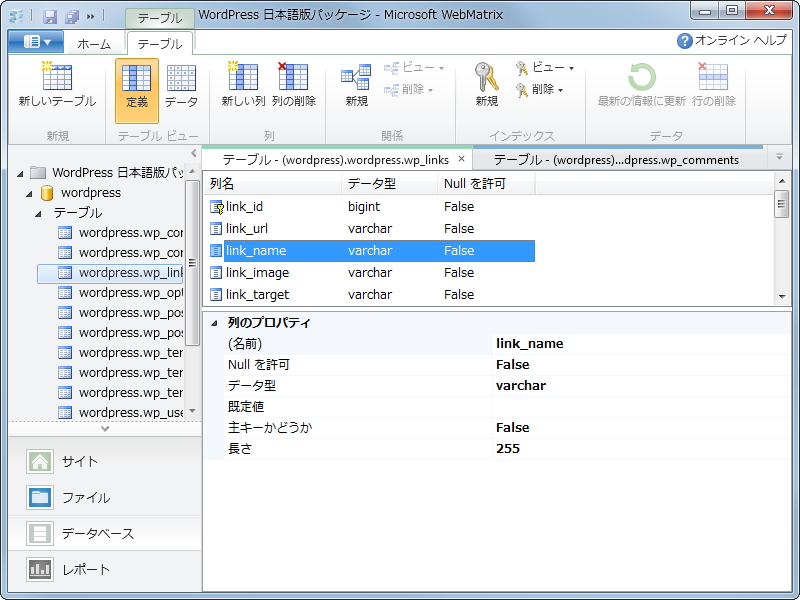
Task: Select the link_target column row
Action: pyautogui.click(x=371, y=294)
